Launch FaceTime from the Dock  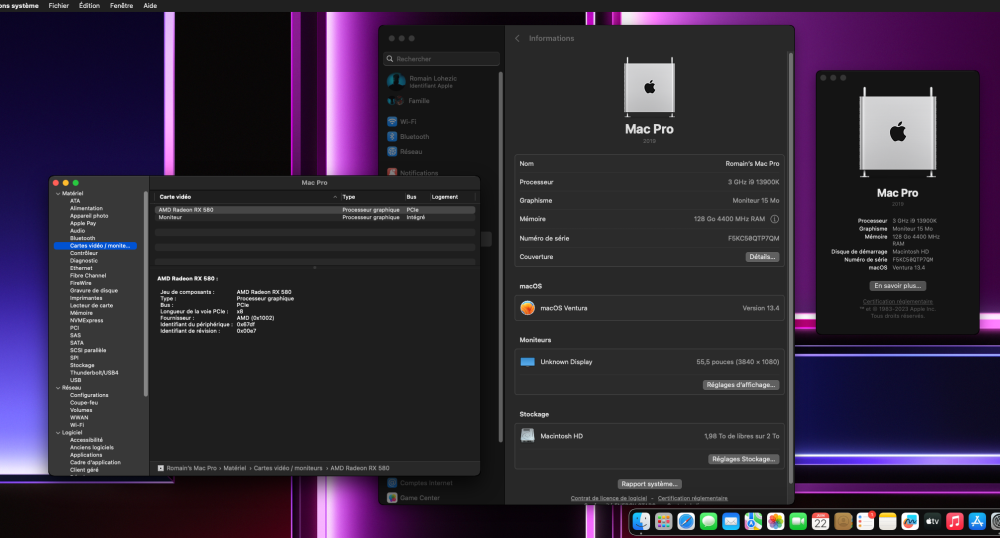pos(798,521)
